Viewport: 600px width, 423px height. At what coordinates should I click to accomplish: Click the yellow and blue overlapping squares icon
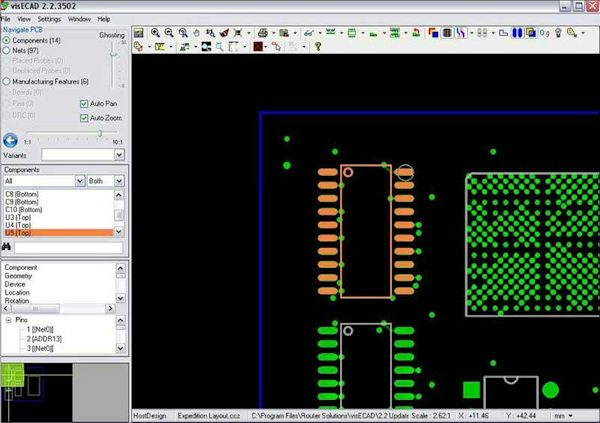531,33
